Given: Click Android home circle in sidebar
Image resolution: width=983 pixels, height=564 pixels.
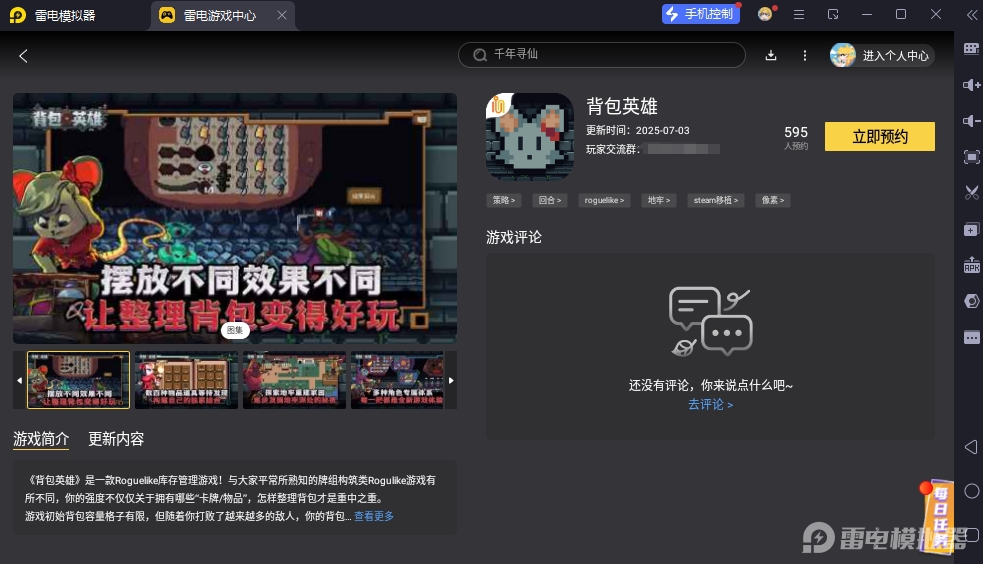Looking at the screenshot, I should pyautogui.click(x=971, y=491).
